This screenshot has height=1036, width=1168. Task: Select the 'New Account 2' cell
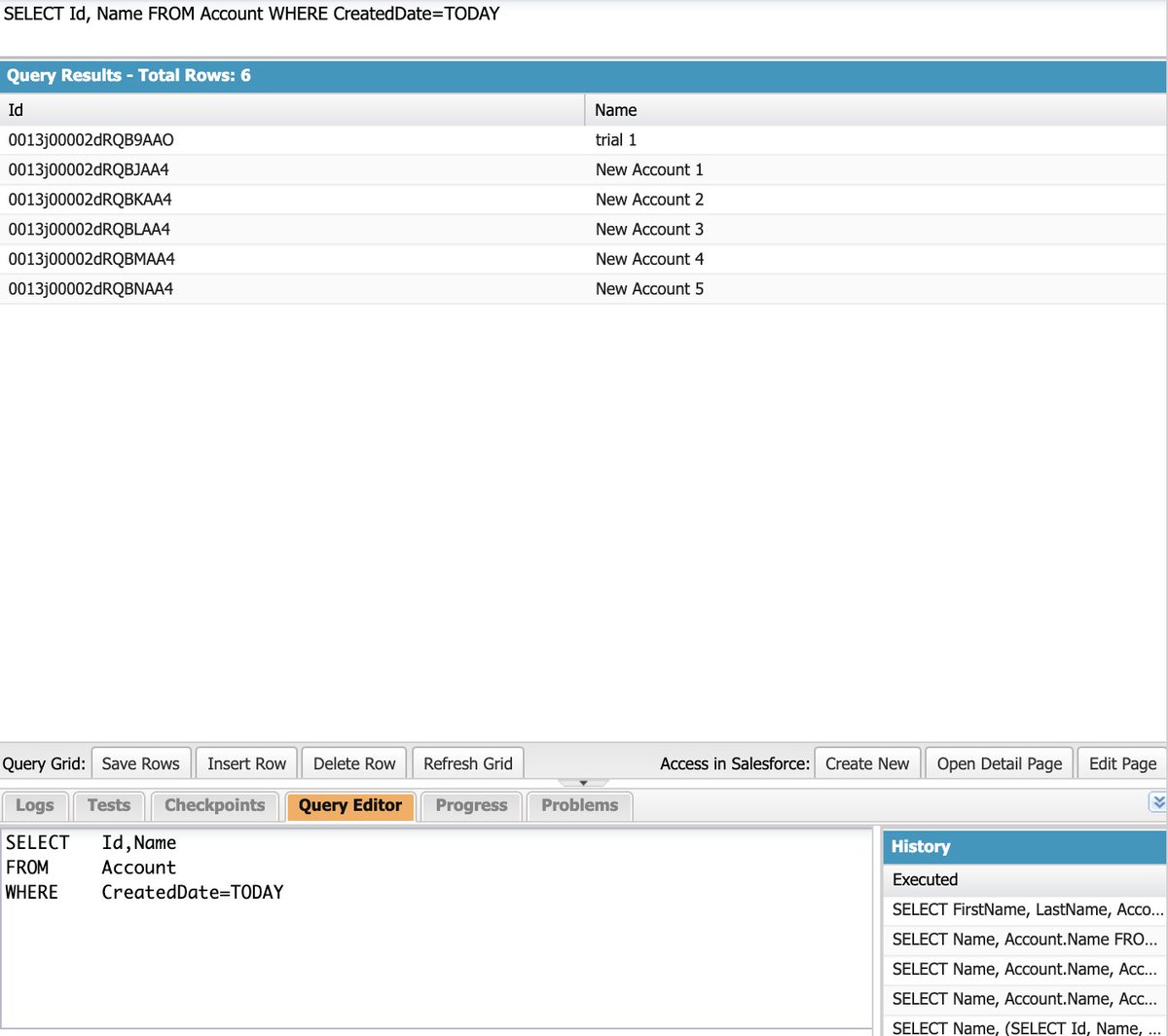pos(876,200)
